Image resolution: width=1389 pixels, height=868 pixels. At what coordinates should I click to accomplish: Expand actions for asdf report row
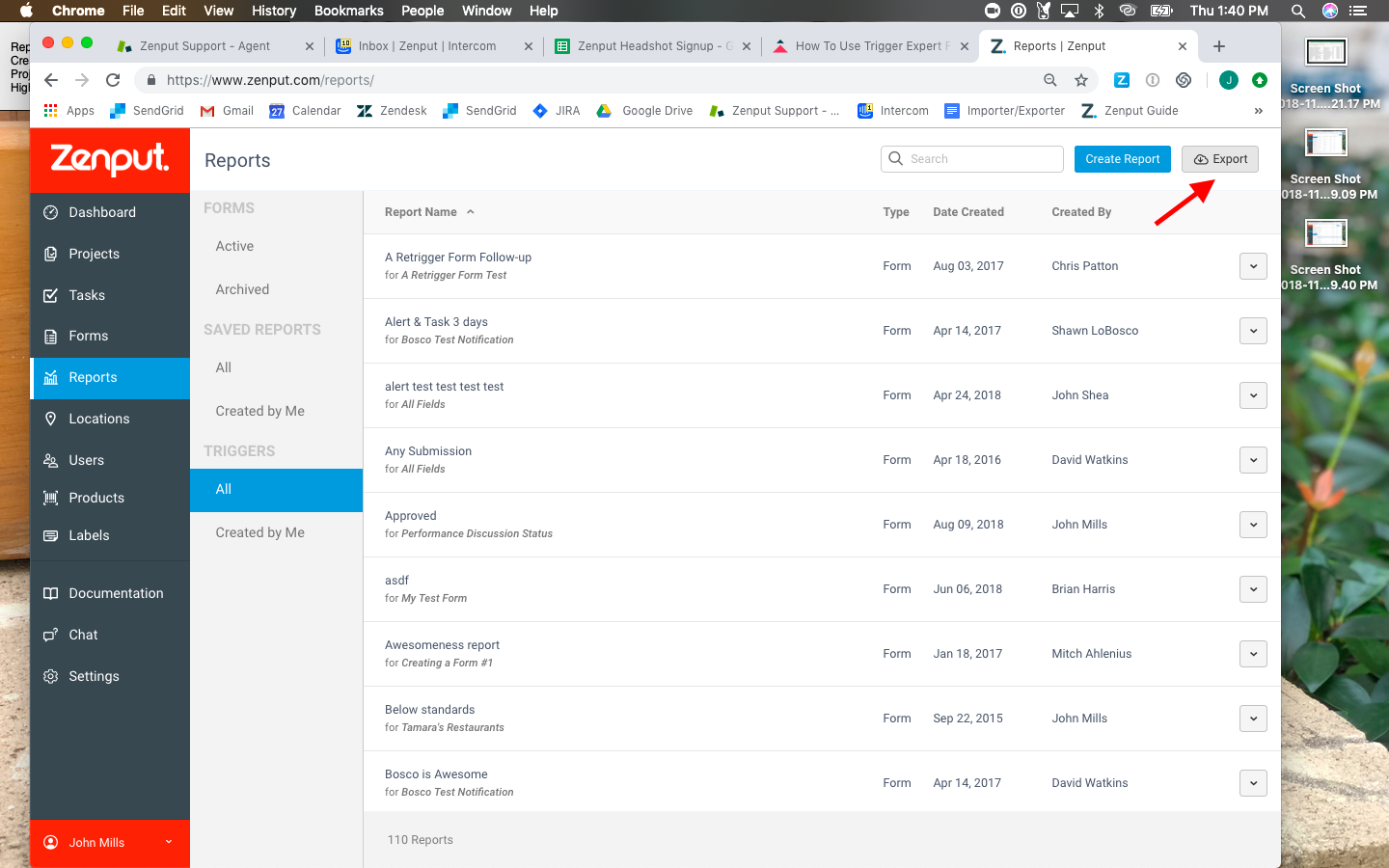[x=1253, y=589]
